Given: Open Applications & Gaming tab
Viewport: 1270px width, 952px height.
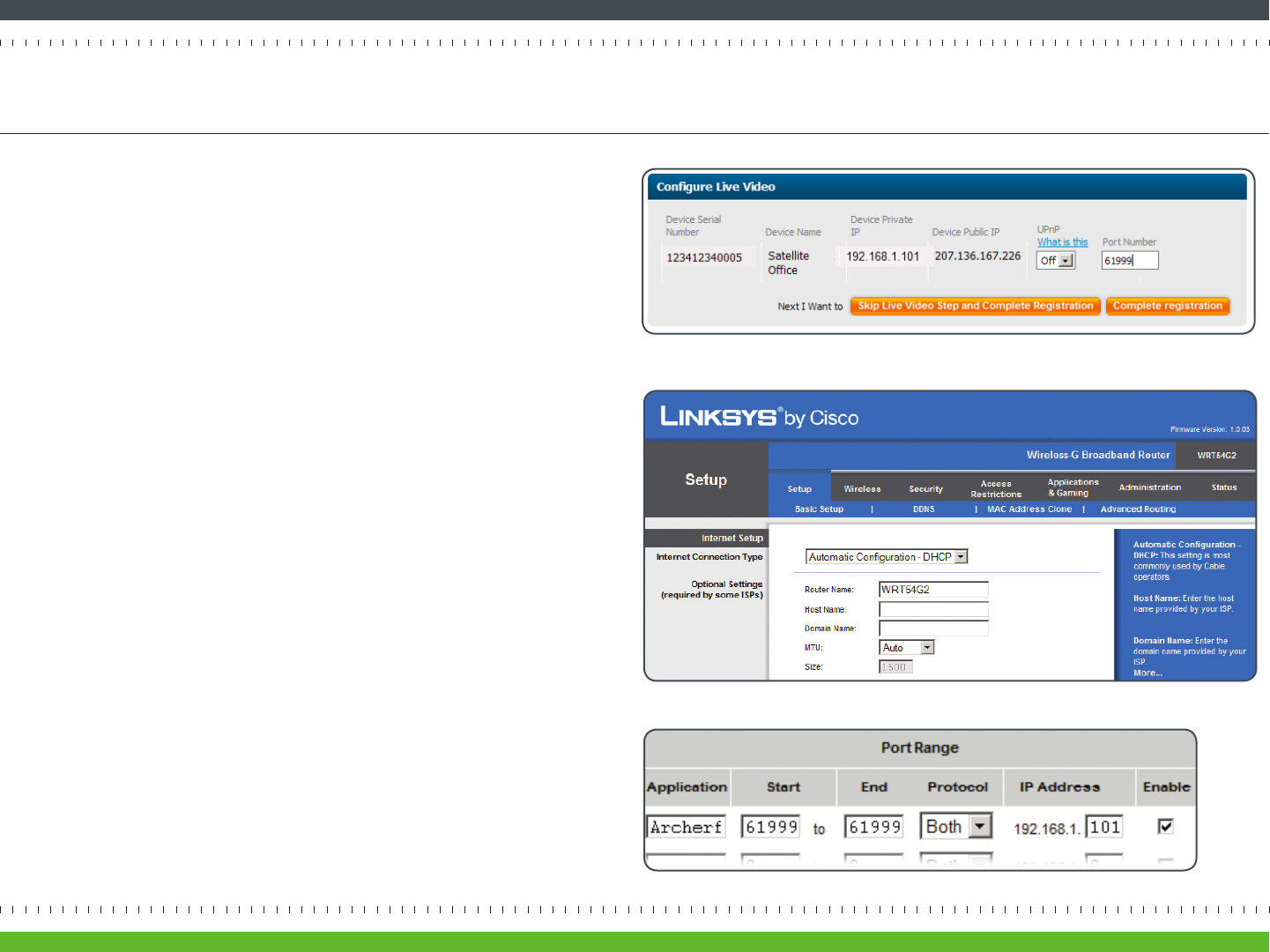Looking at the screenshot, I should (1073, 487).
